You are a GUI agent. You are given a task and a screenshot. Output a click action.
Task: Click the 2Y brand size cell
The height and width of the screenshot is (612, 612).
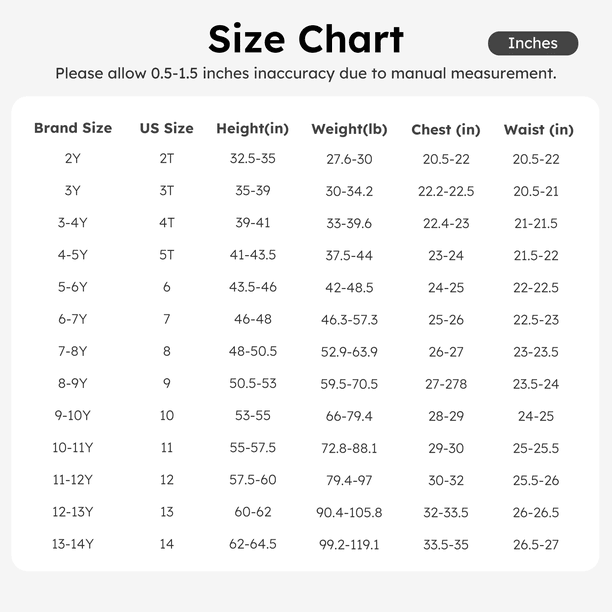point(73,159)
